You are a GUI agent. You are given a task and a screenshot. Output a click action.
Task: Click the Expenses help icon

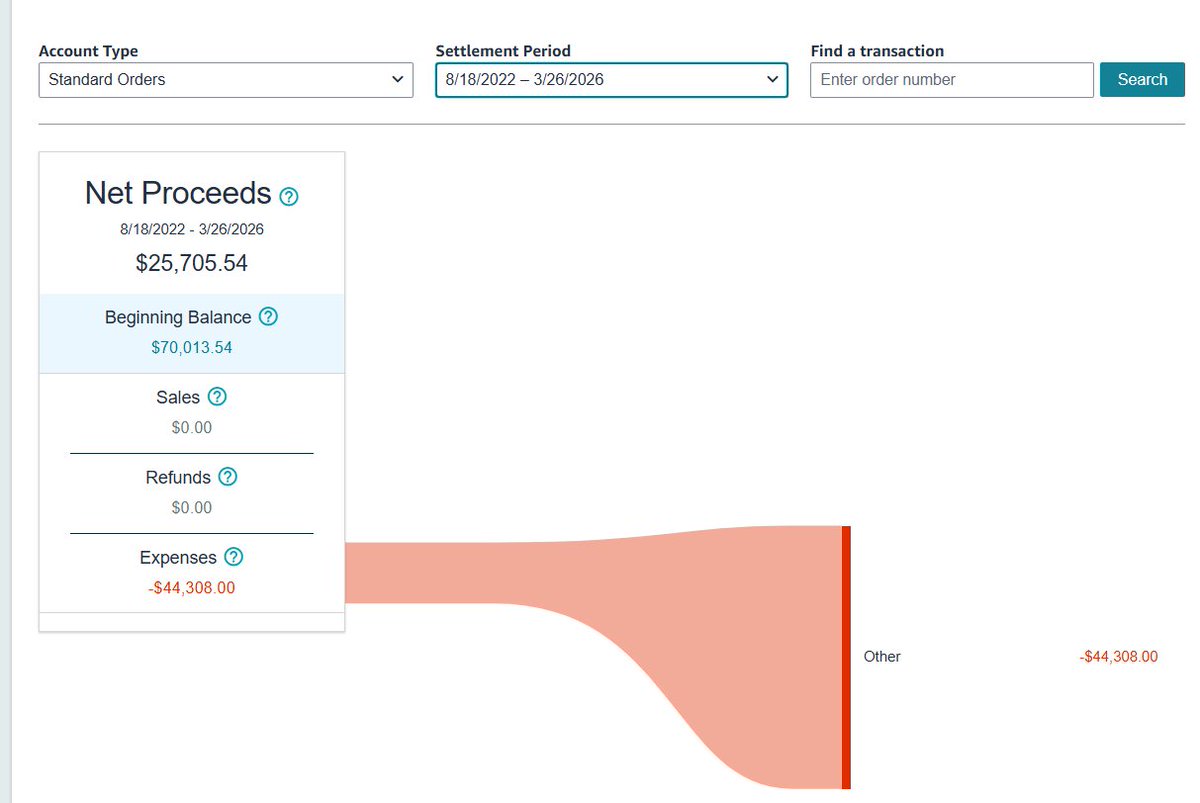click(234, 557)
